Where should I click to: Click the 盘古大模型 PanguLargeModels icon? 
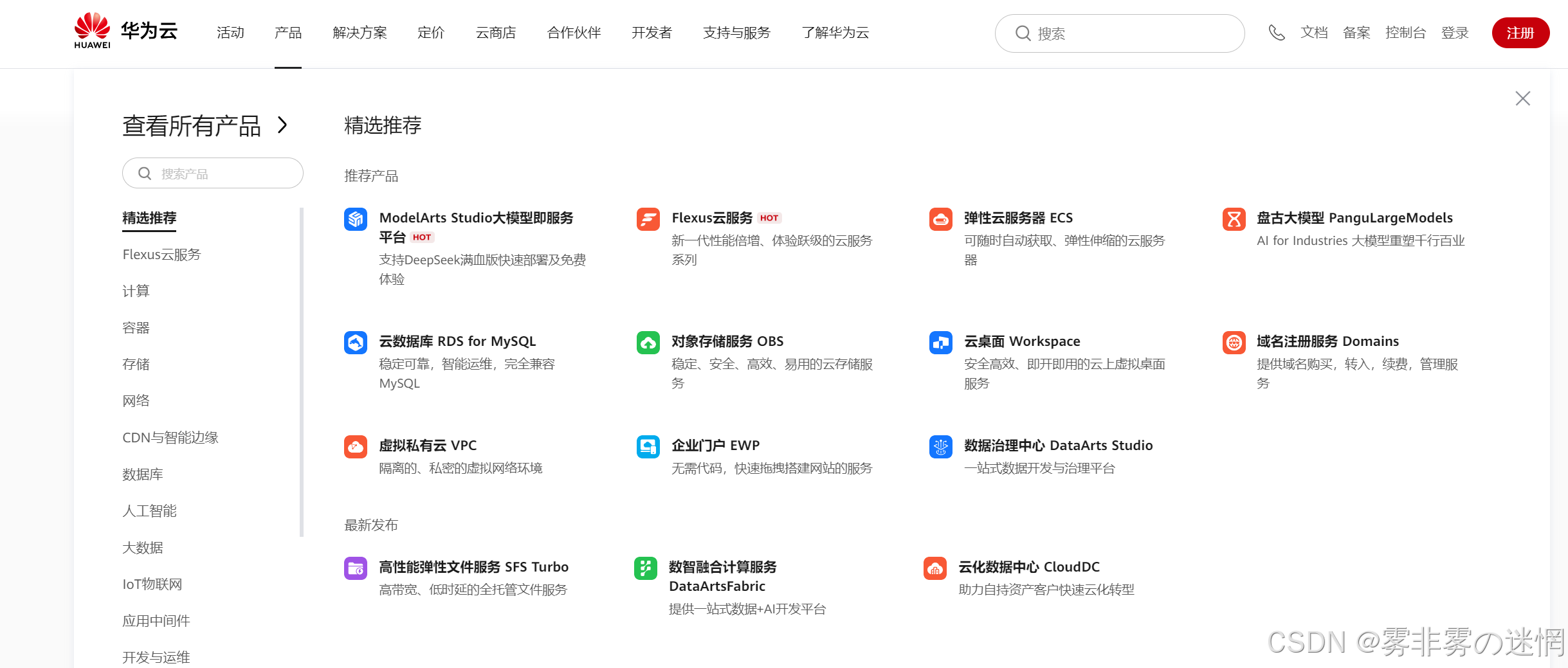(1234, 219)
